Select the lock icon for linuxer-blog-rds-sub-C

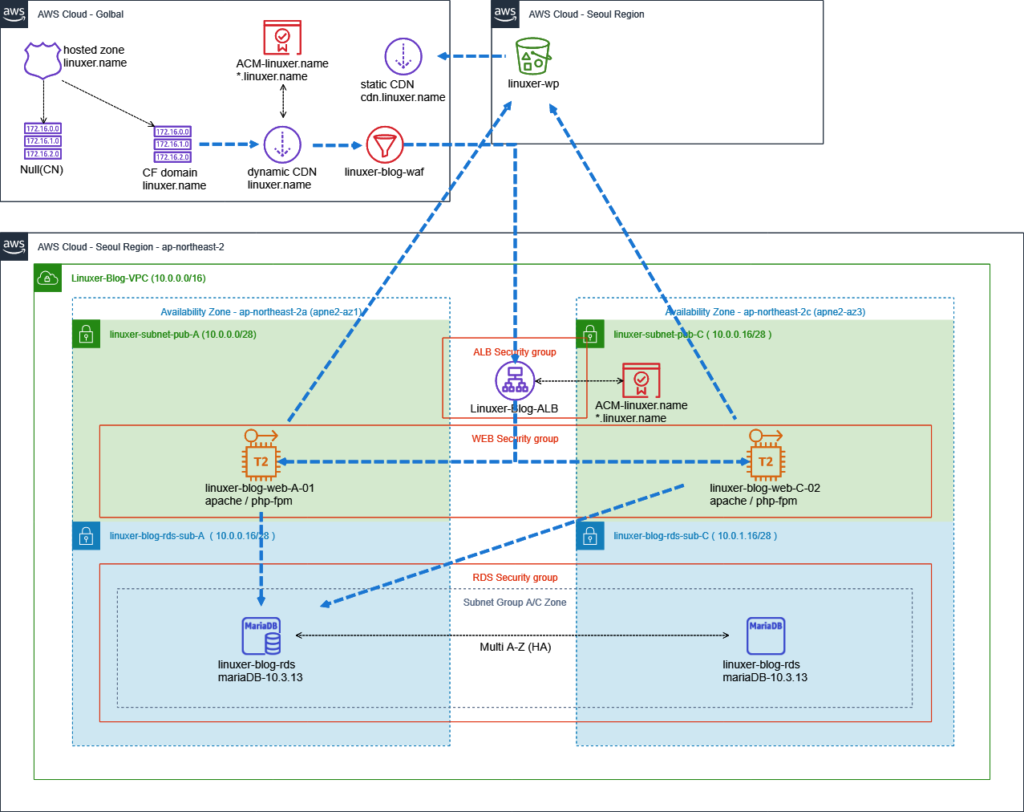(590, 535)
